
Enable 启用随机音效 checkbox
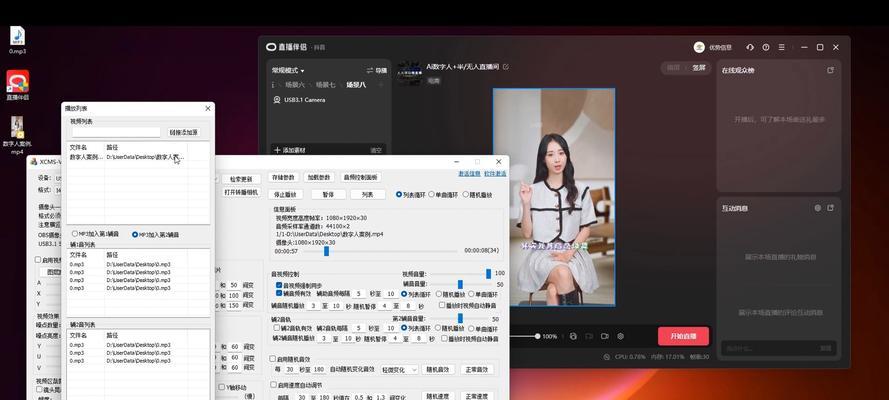click(273, 359)
